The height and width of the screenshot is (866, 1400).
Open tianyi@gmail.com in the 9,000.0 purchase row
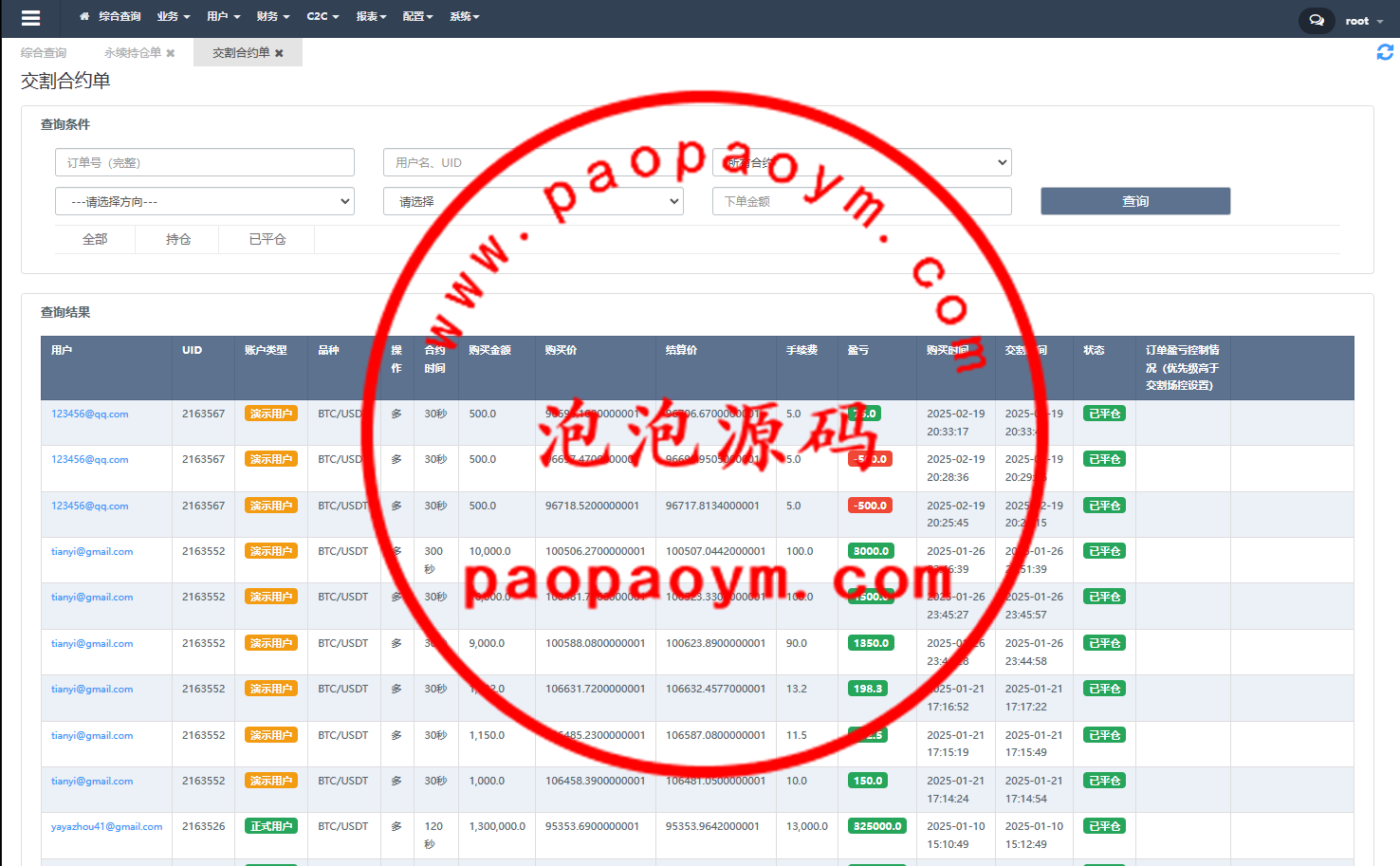(x=92, y=643)
